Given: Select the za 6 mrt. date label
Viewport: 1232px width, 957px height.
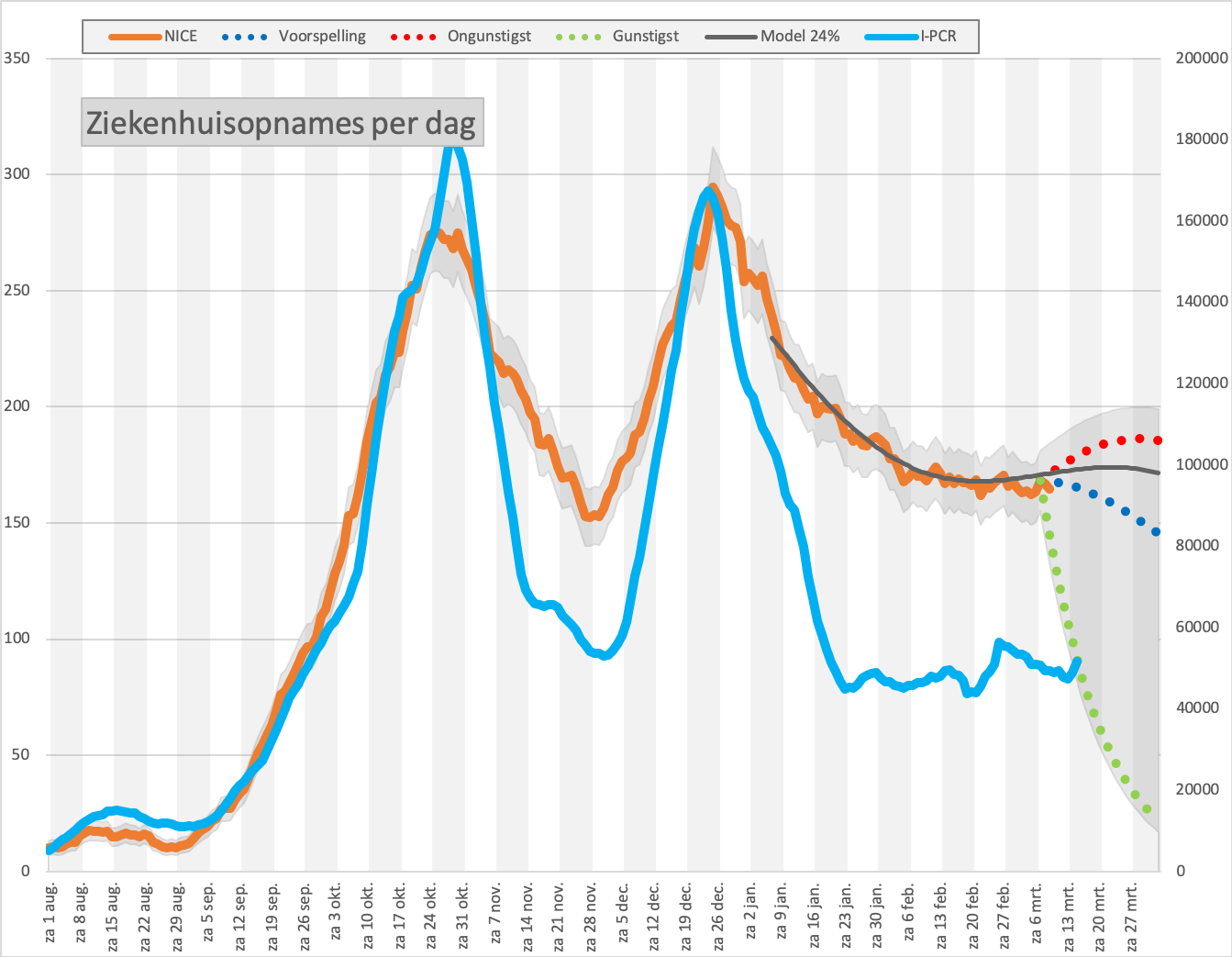Looking at the screenshot, I should click(x=1038, y=913).
